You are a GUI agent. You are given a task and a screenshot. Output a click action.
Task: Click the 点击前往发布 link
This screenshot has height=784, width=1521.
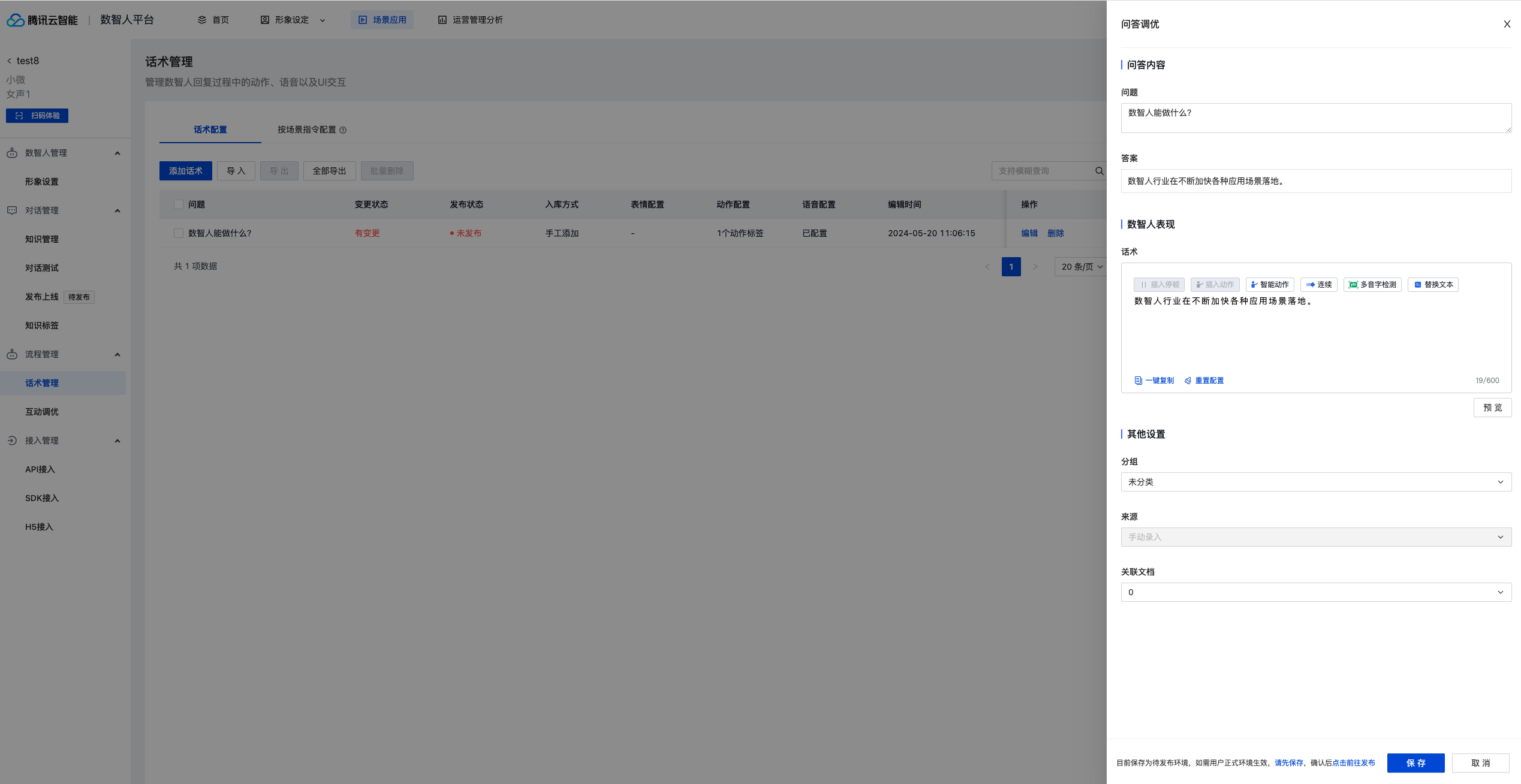(1353, 763)
